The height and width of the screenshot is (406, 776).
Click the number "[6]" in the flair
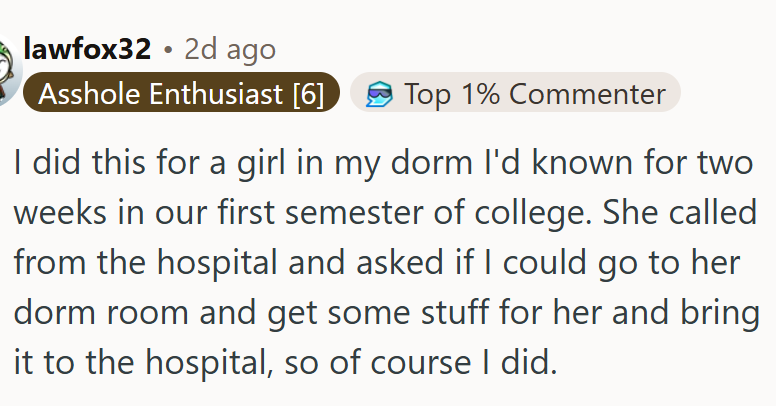pyautogui.click(x=308, y=94)
